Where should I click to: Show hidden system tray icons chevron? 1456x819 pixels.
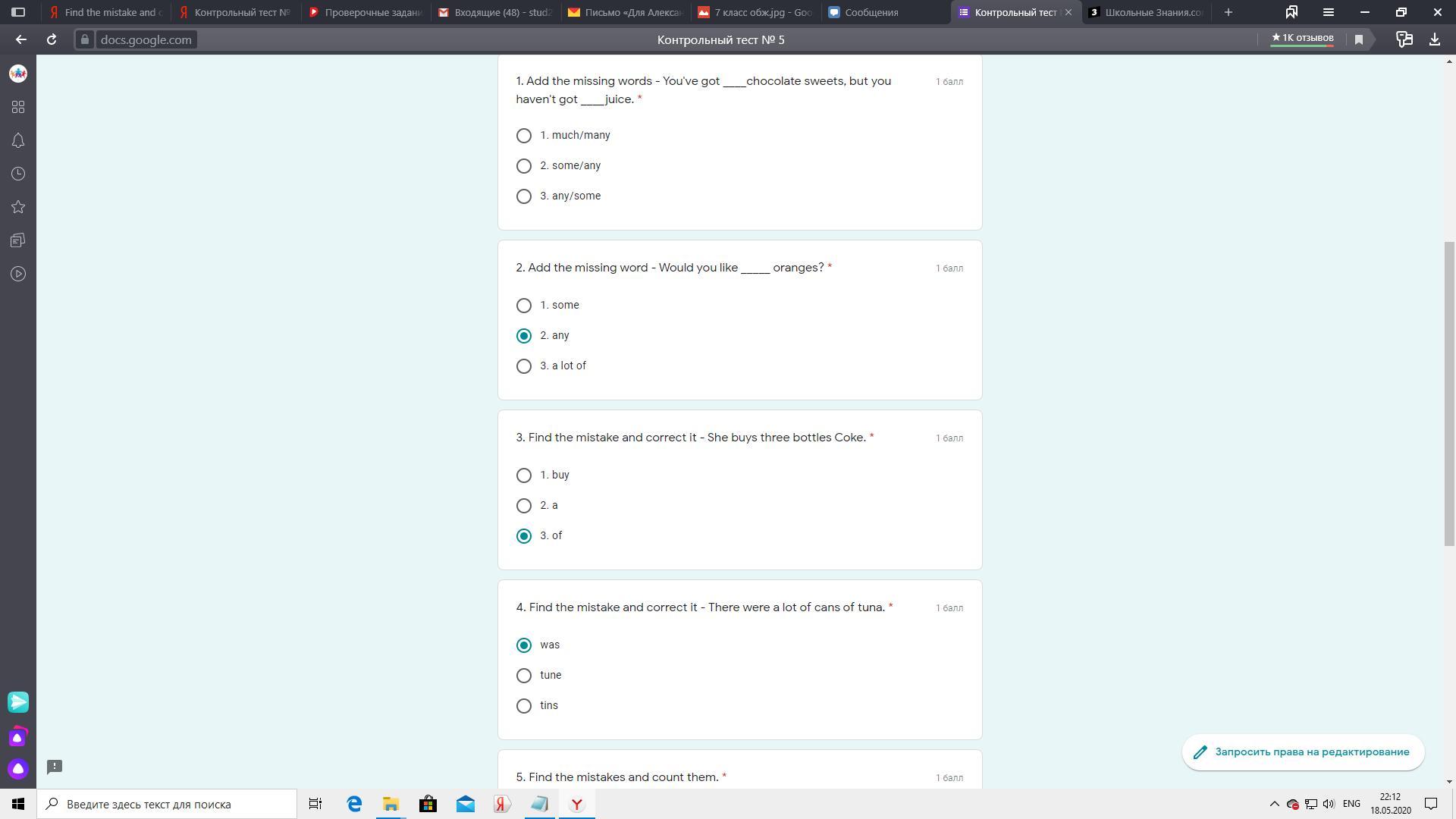1274,804
